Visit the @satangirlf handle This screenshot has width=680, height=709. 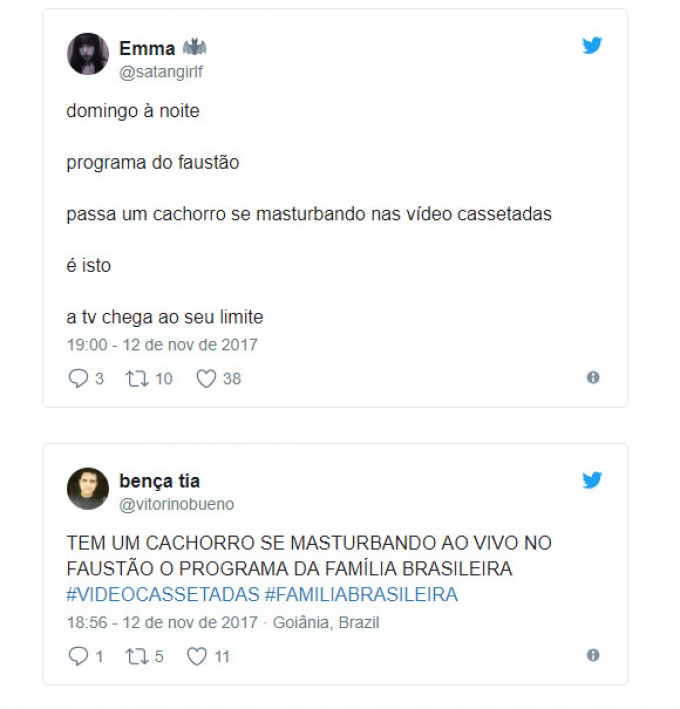(x=161, y=72)
